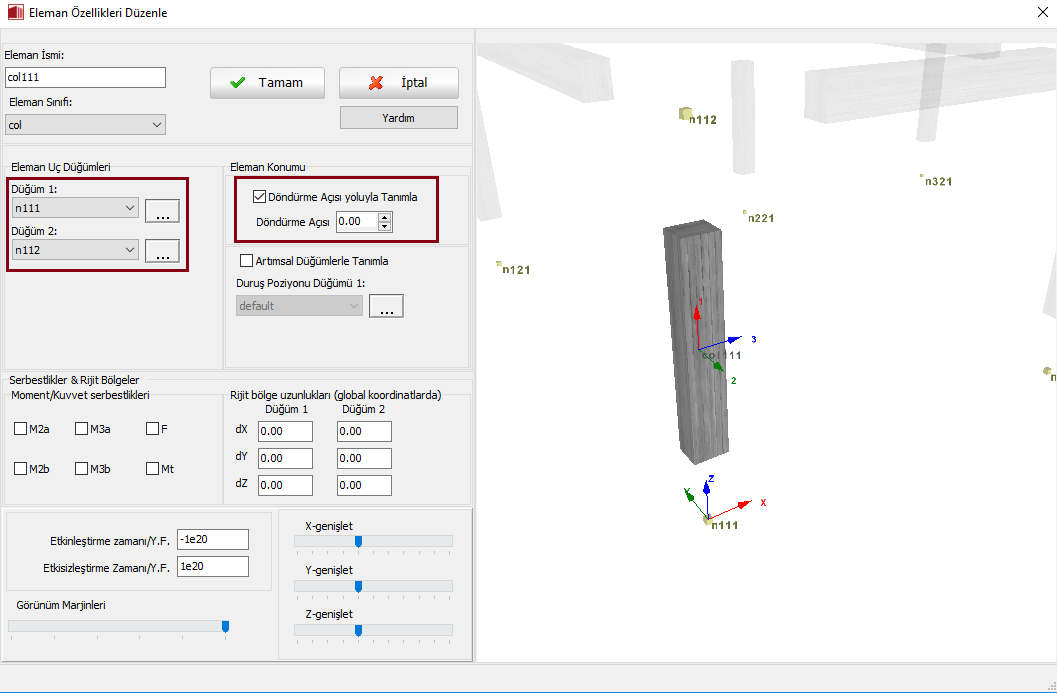Screen dimensions: 1057x693
Task: Click the browse button beside Düğüm 2
Action: pos(162,252)
